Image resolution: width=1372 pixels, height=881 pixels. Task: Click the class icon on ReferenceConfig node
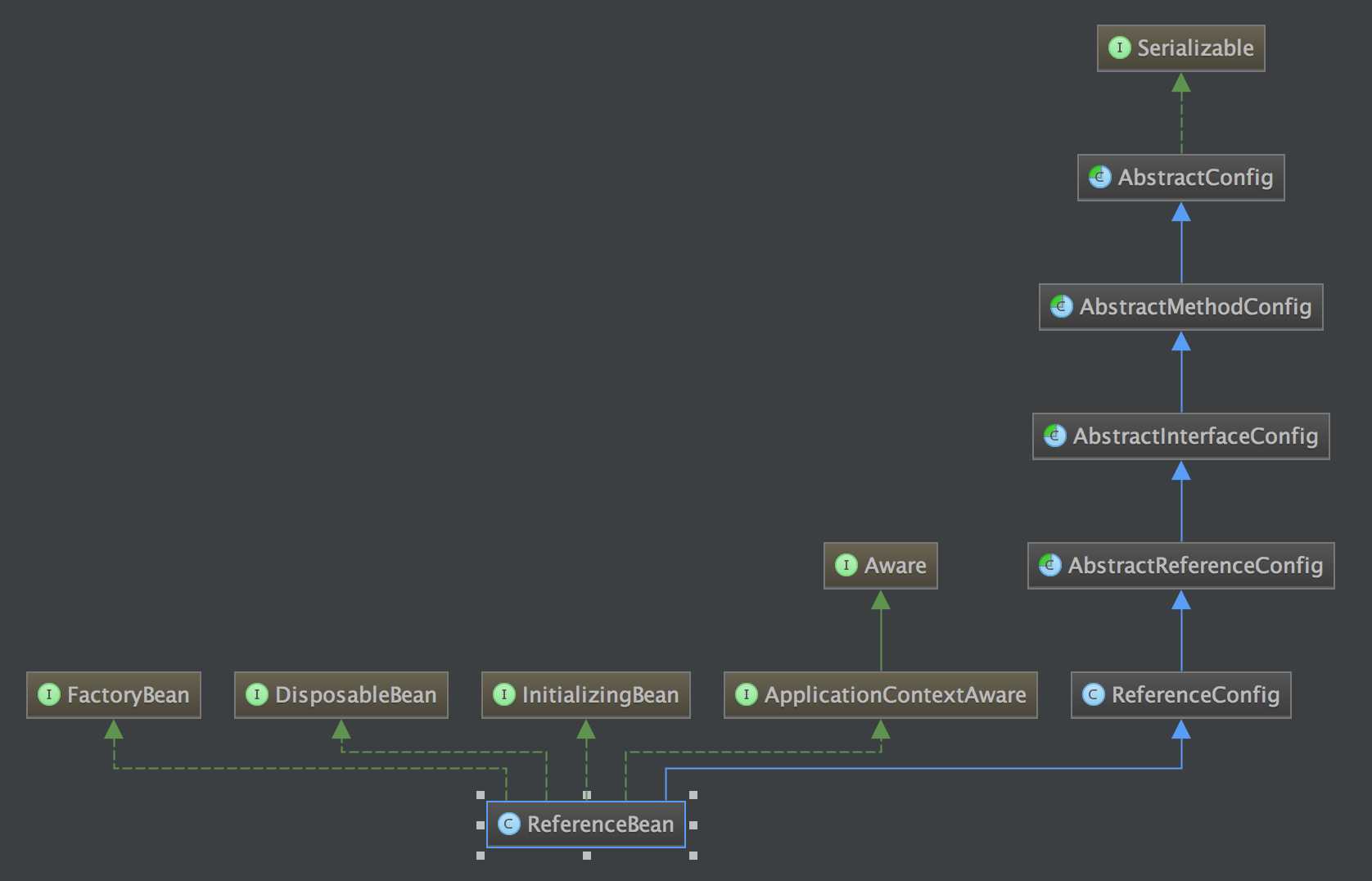click(x=1093, y=694)
